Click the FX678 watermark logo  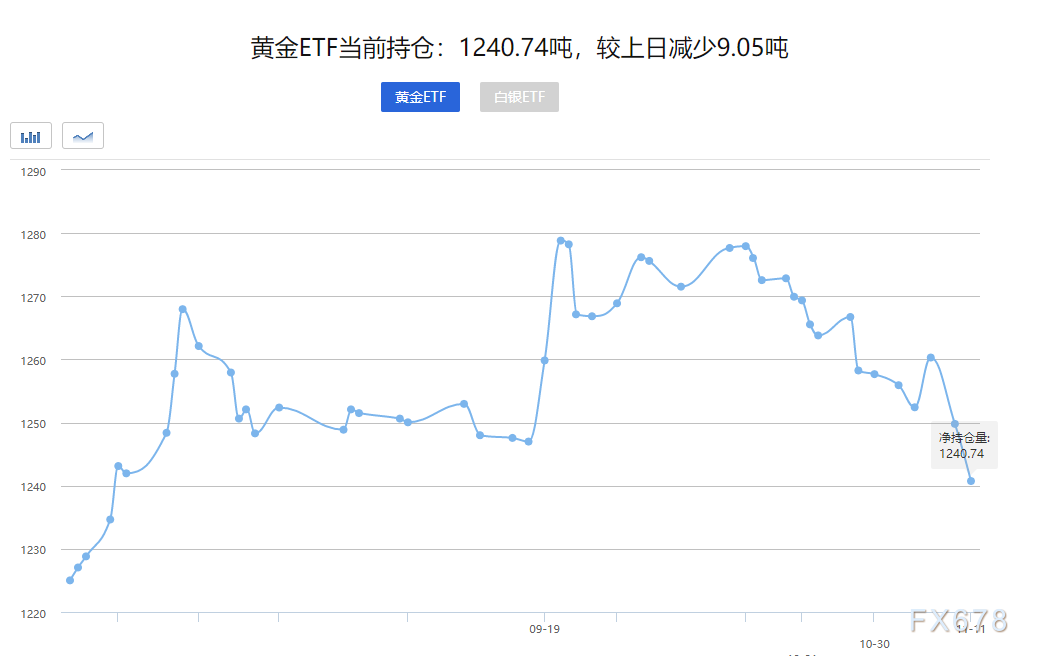pos(958,621)
